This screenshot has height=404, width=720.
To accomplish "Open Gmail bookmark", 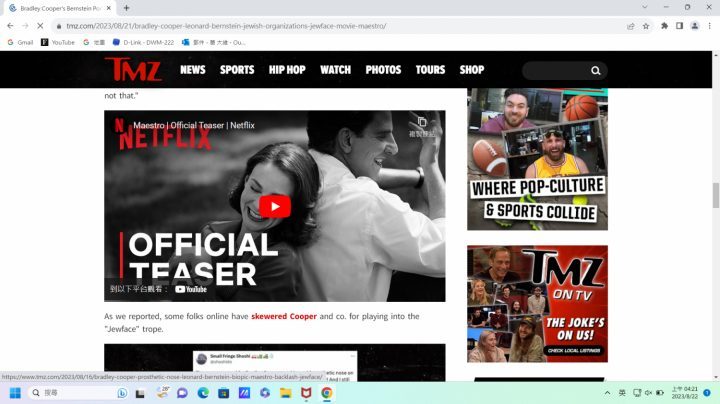I will 20,42.
